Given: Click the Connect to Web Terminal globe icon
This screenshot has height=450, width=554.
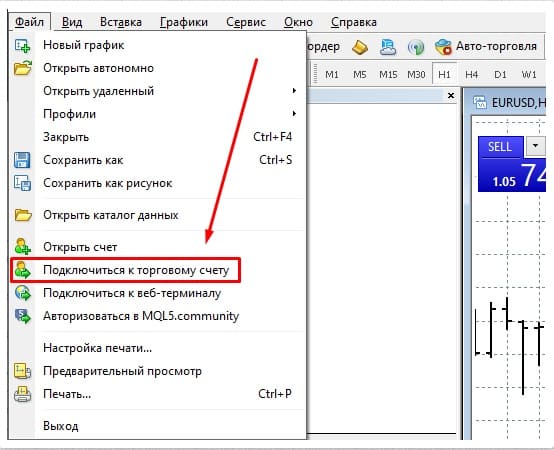Looking at the screenshot, I should pyautogui.click(x=23, y=293).
